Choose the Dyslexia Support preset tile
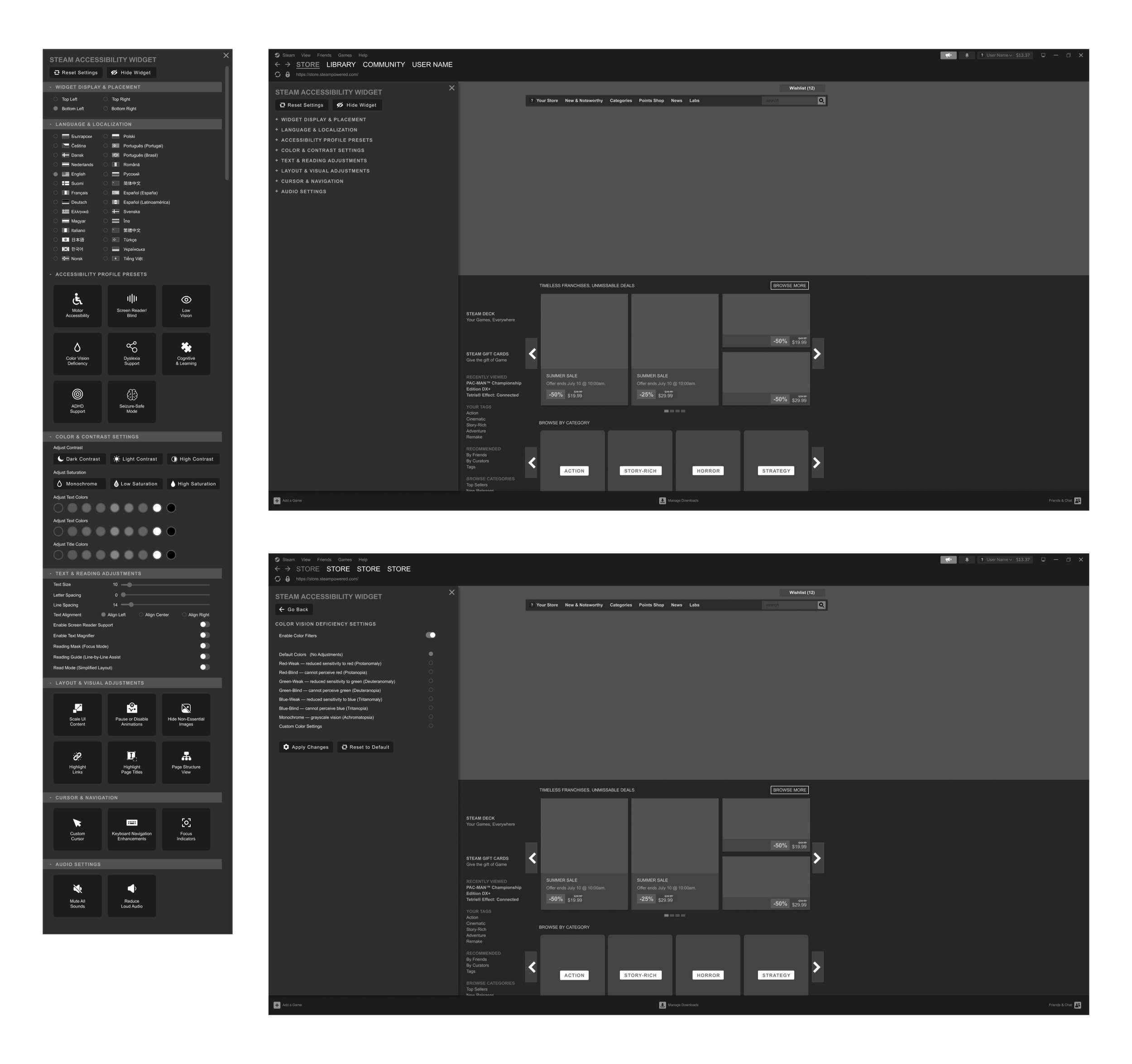The height and width of the screenshot is (1064, 1132). (x=131, y=354)
